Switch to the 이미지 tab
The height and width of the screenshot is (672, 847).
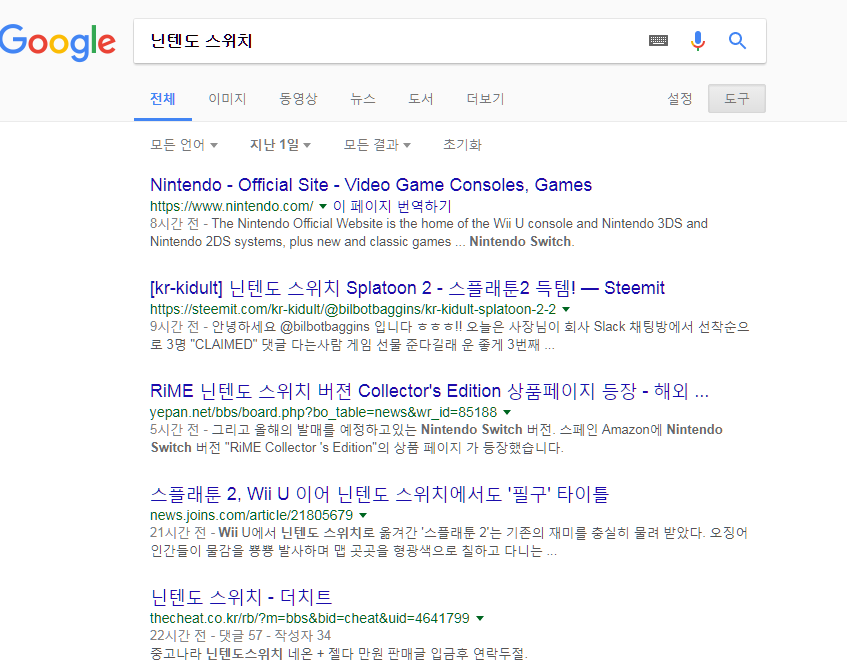[x=227, y=99]
